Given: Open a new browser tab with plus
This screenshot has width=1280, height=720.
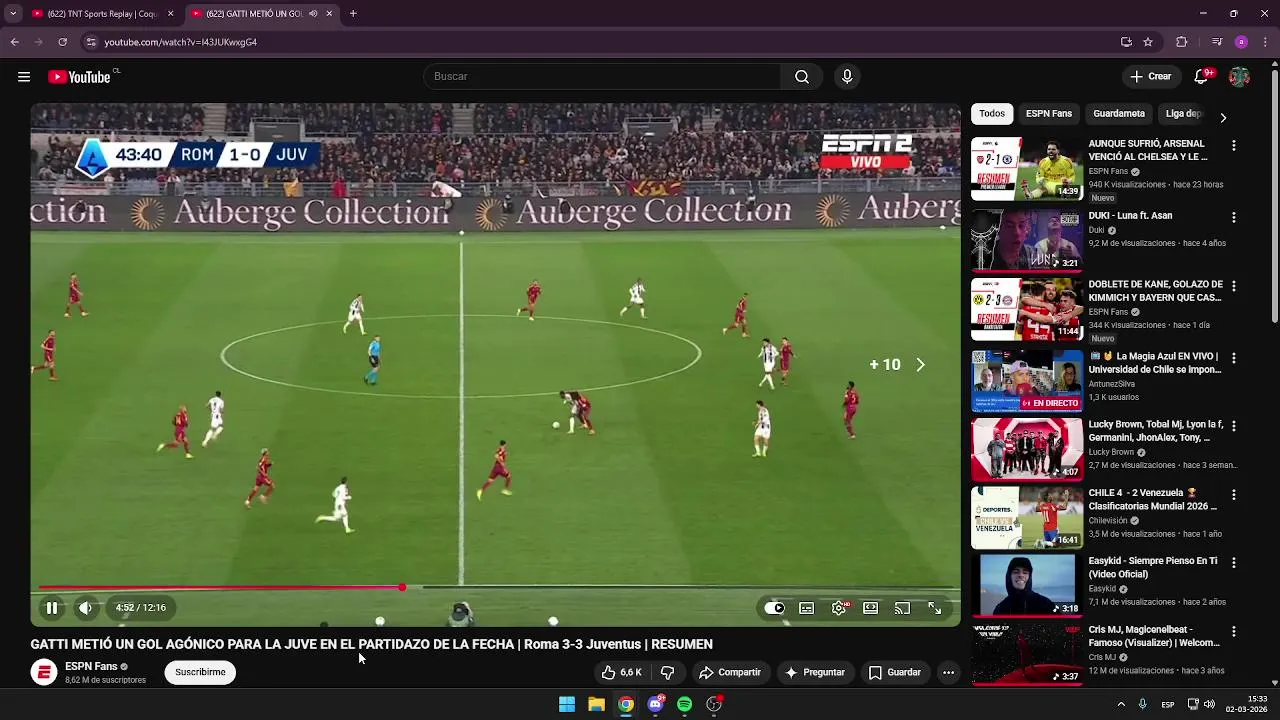Looking at the screenshot, I should pos(353,14).
